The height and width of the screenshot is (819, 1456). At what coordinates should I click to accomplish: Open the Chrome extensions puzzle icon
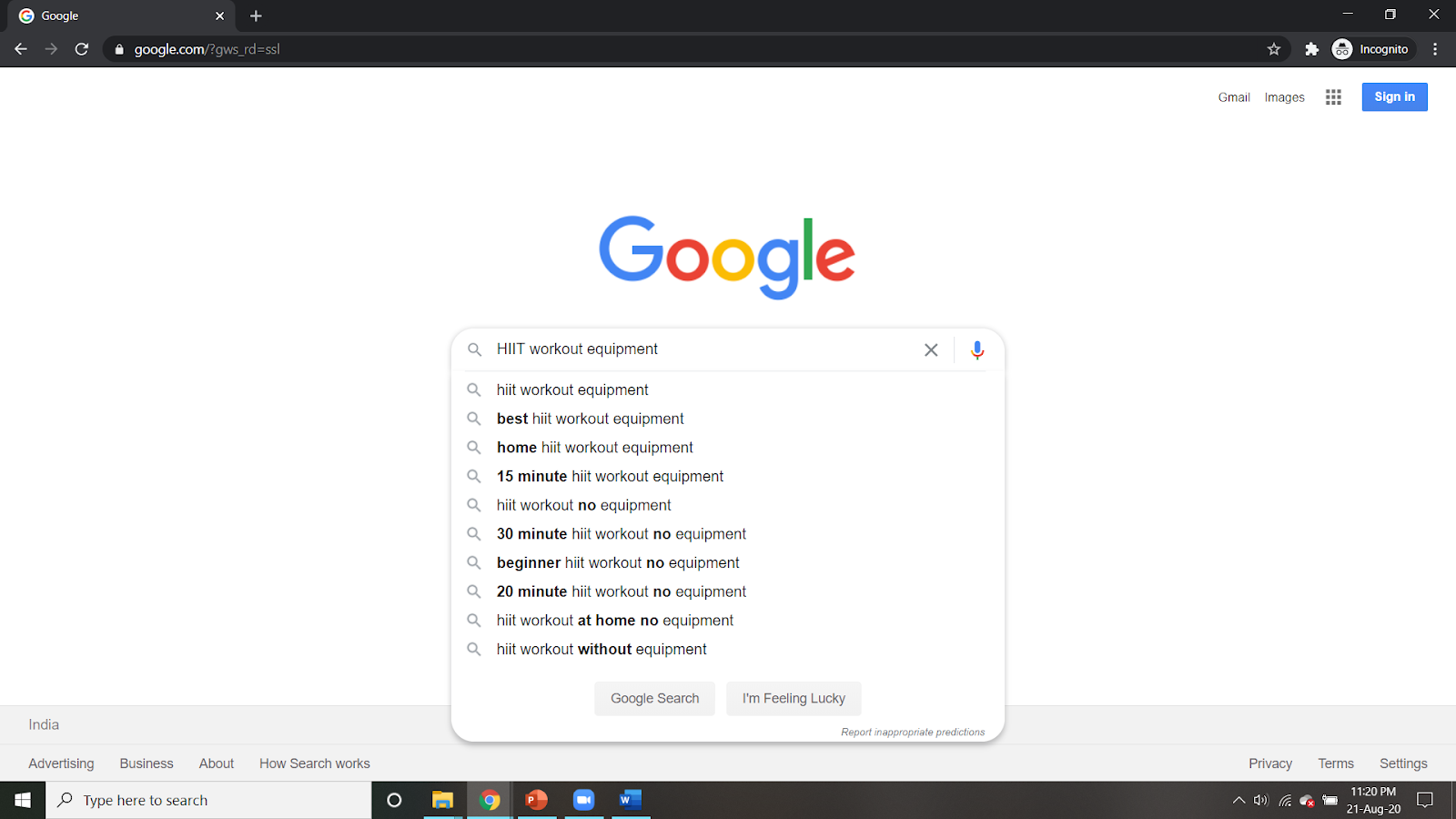point(1311,49)
